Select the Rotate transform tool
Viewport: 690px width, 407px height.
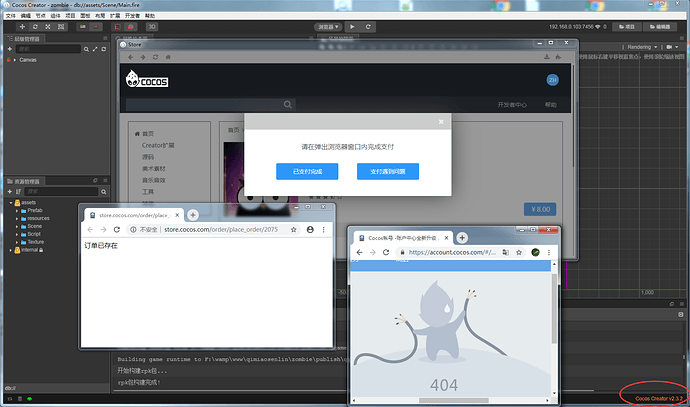click(x=35, y=27)
